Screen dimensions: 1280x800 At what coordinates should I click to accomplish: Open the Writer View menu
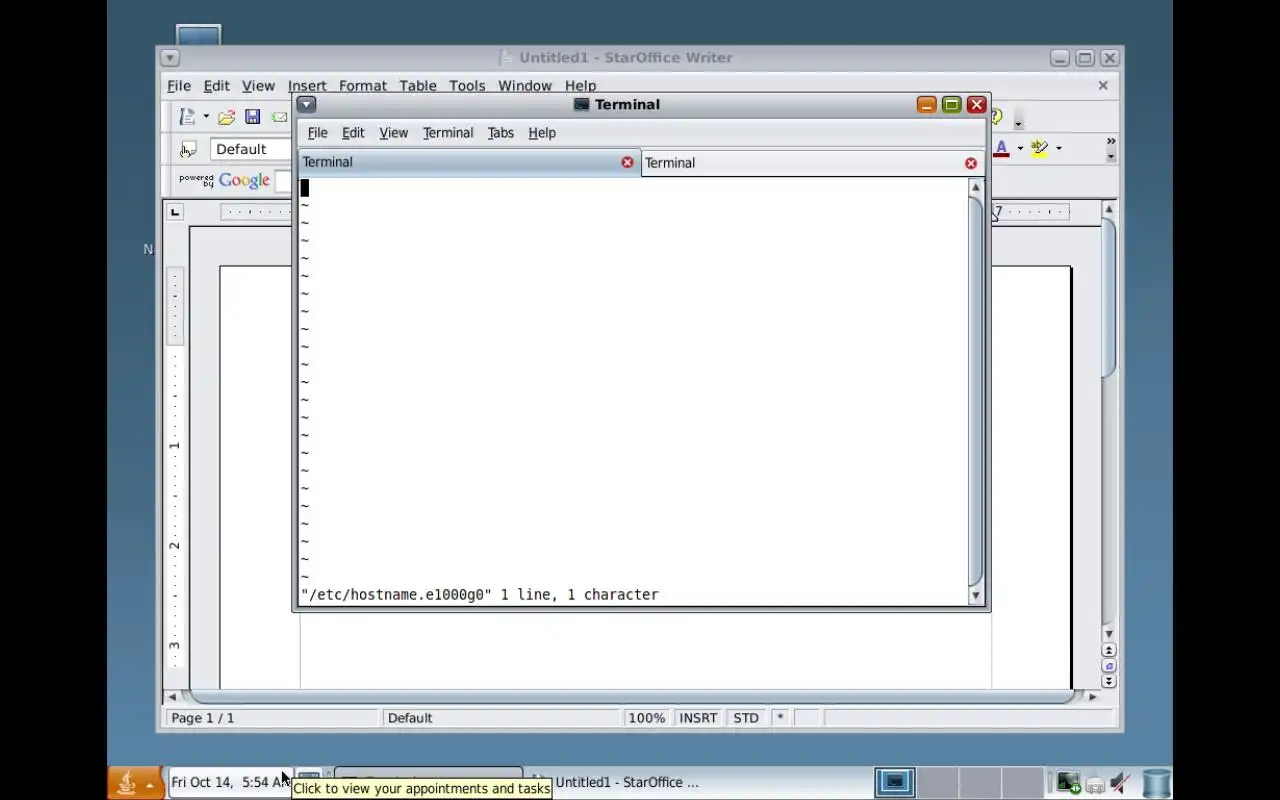click(258, 86)
